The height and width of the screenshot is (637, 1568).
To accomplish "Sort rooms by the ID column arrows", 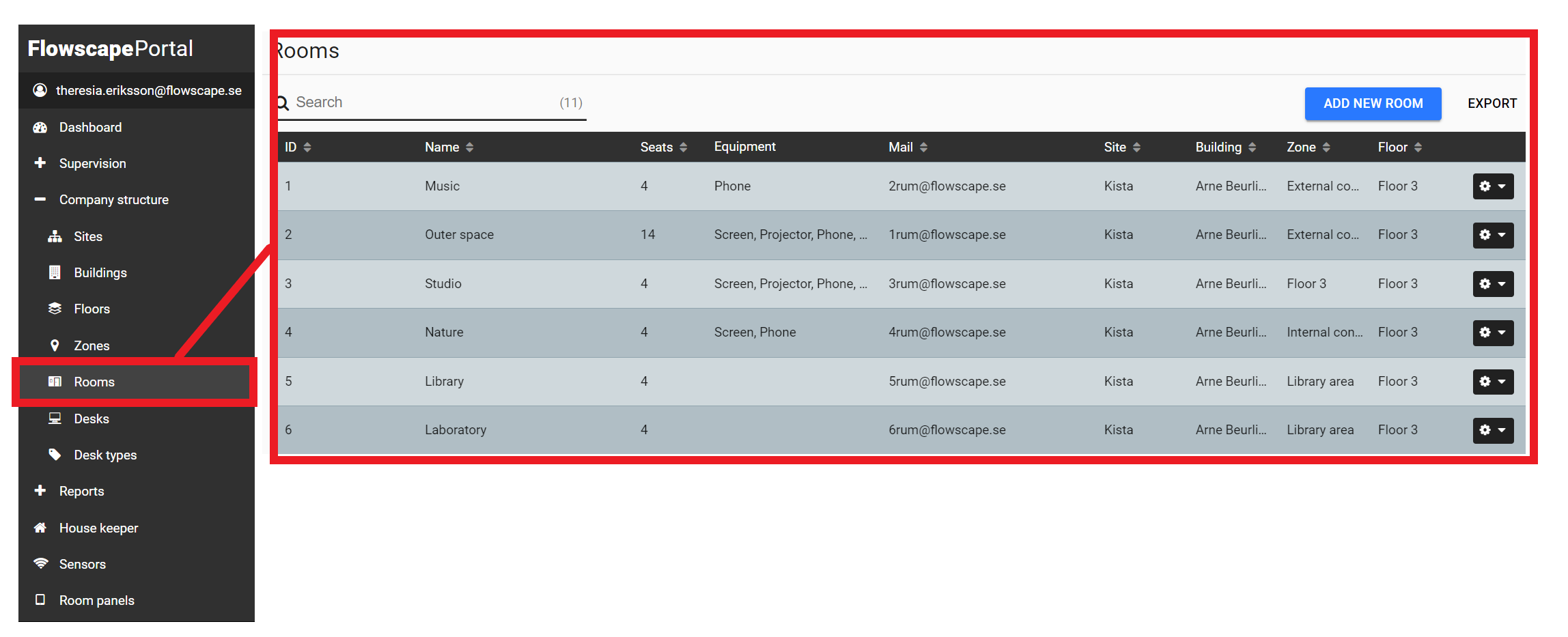I will (307, 147).
